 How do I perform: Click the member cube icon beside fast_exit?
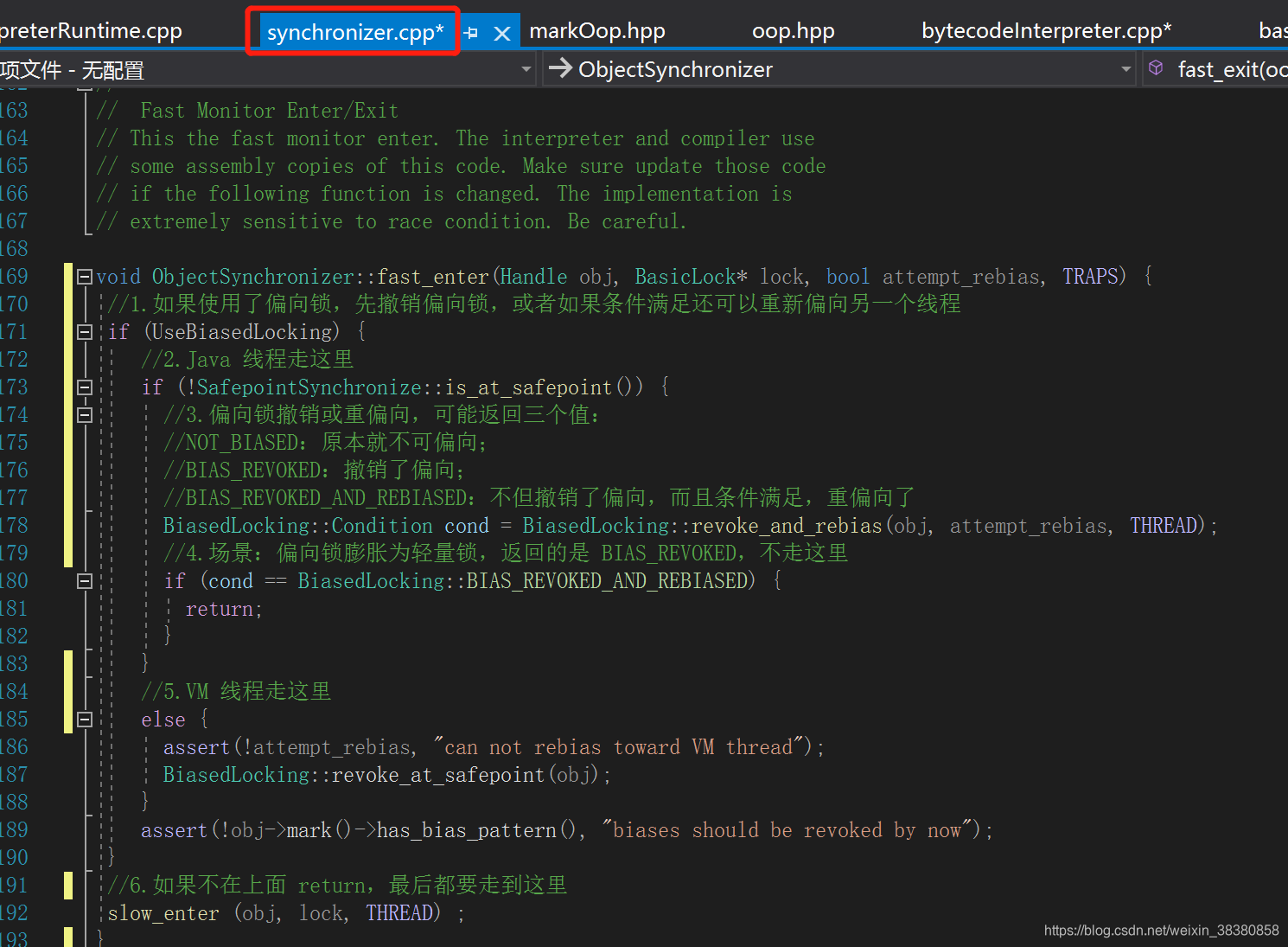point(1156,67)
